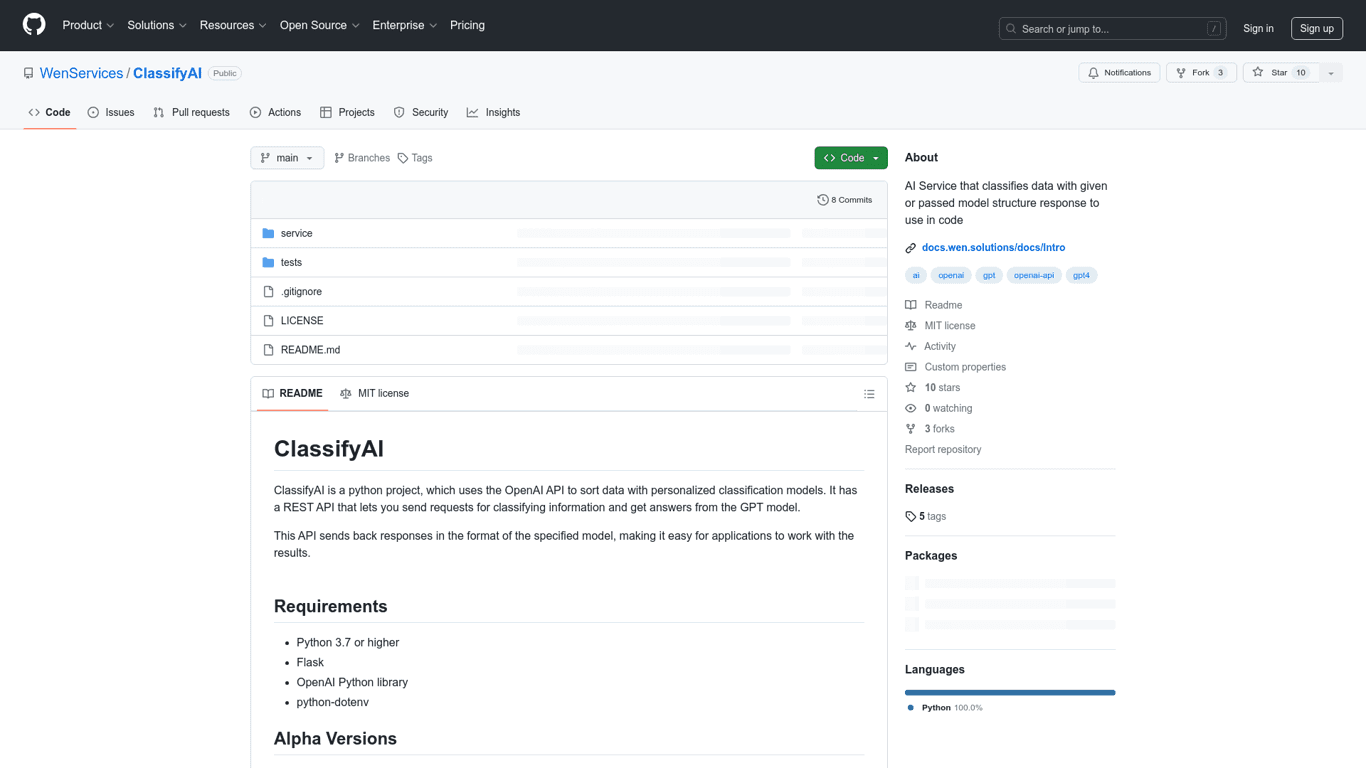Focus the Search or jump to field

pyautogui.click(x=1112, y=29)
